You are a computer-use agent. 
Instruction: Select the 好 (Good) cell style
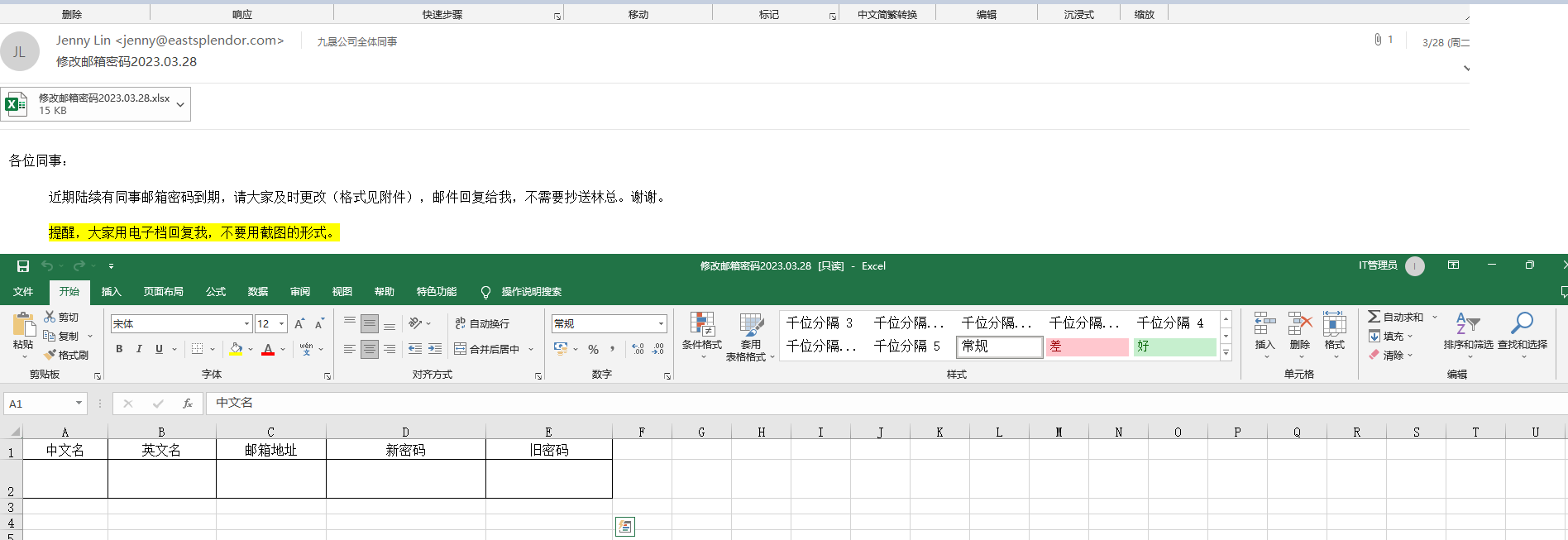click(1174, 346)
